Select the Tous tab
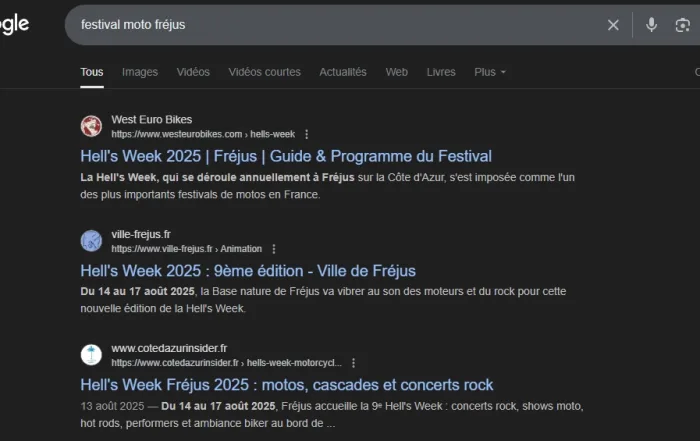Viewport: 700px width, 441px height. pyautogui.click(x=92, y=72)
